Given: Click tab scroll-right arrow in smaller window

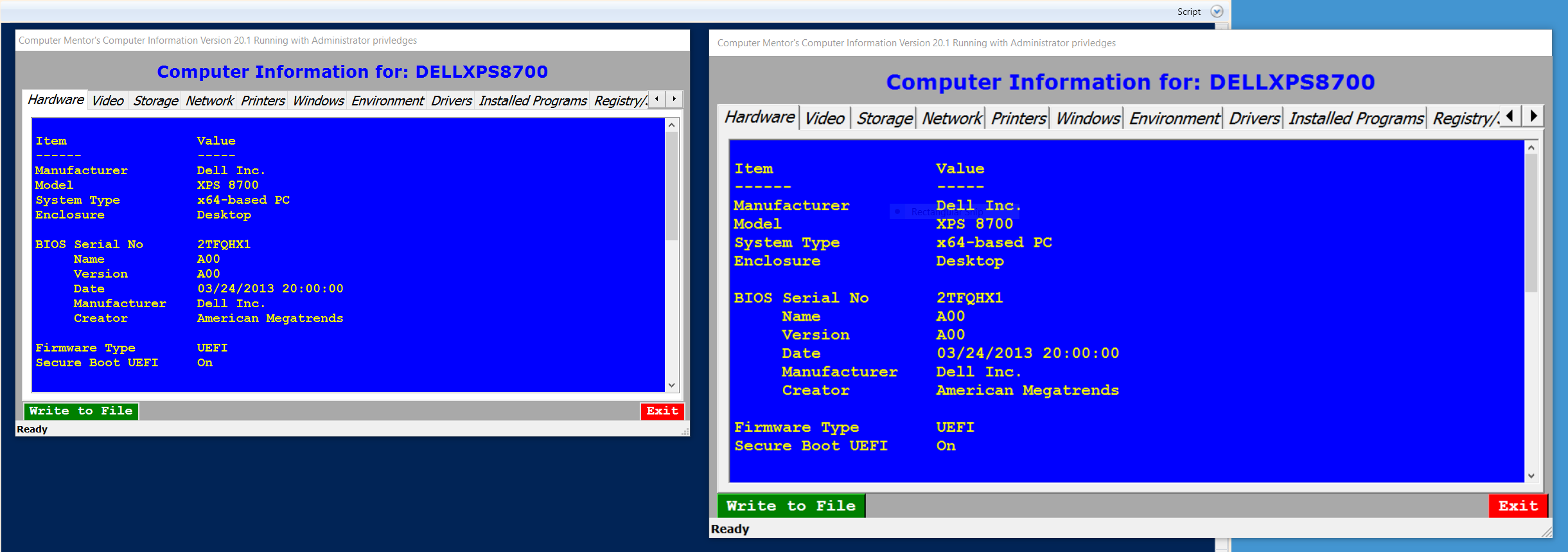Looking at the screenshot, I should pos(674,99).
